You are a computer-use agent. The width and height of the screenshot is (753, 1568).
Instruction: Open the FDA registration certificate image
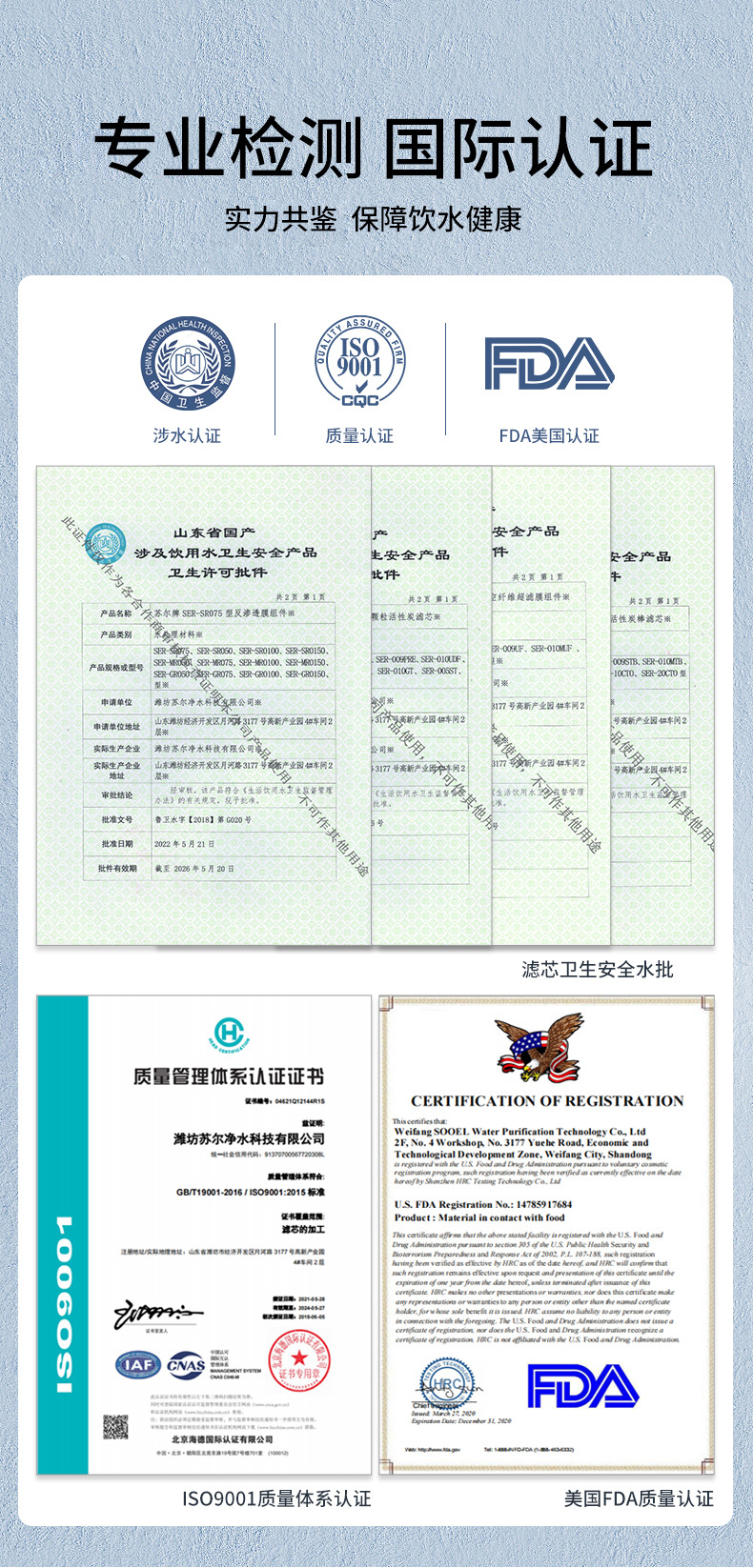click(x=546, y=1236)
